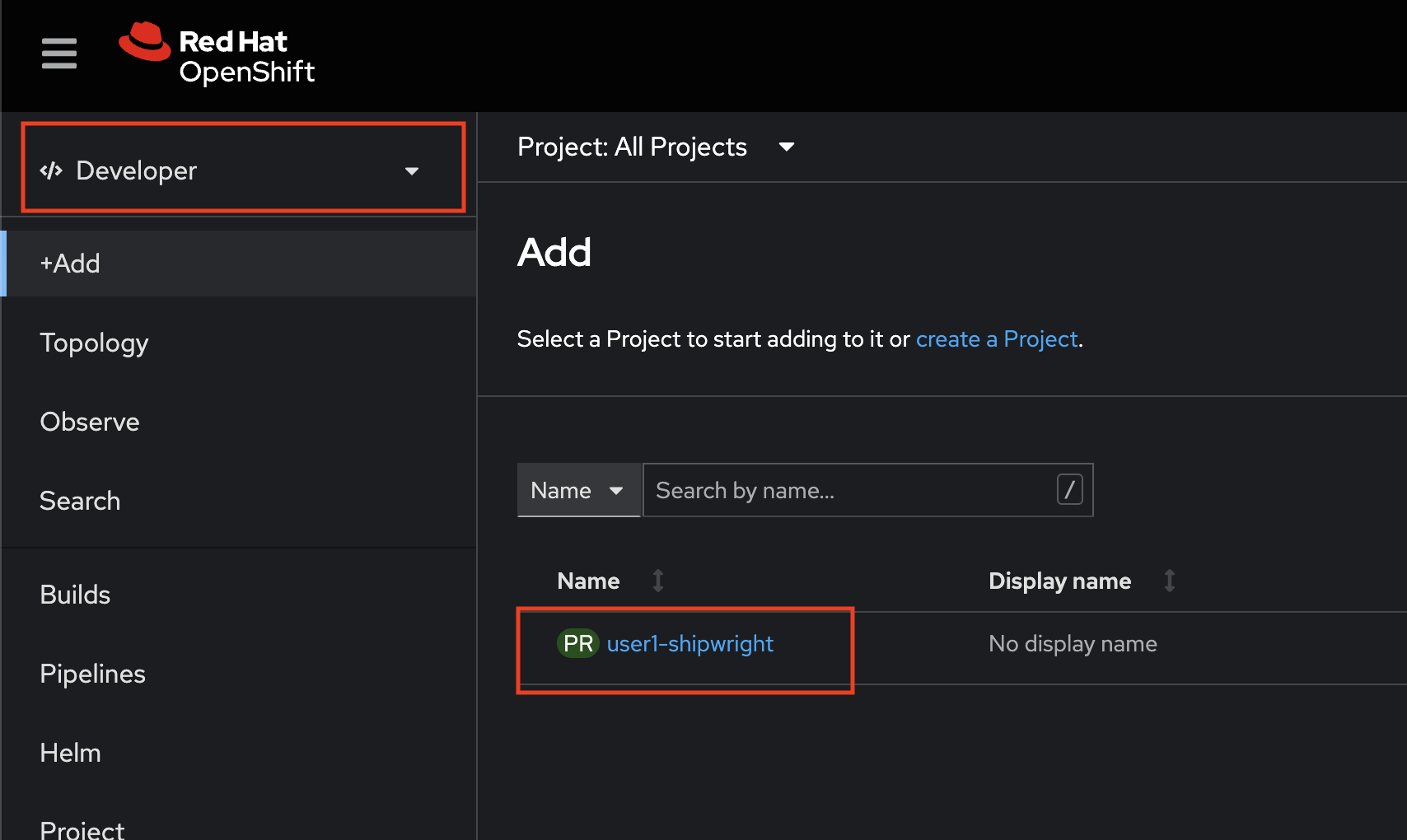Click the Add page heading

(x=554, y=252)
